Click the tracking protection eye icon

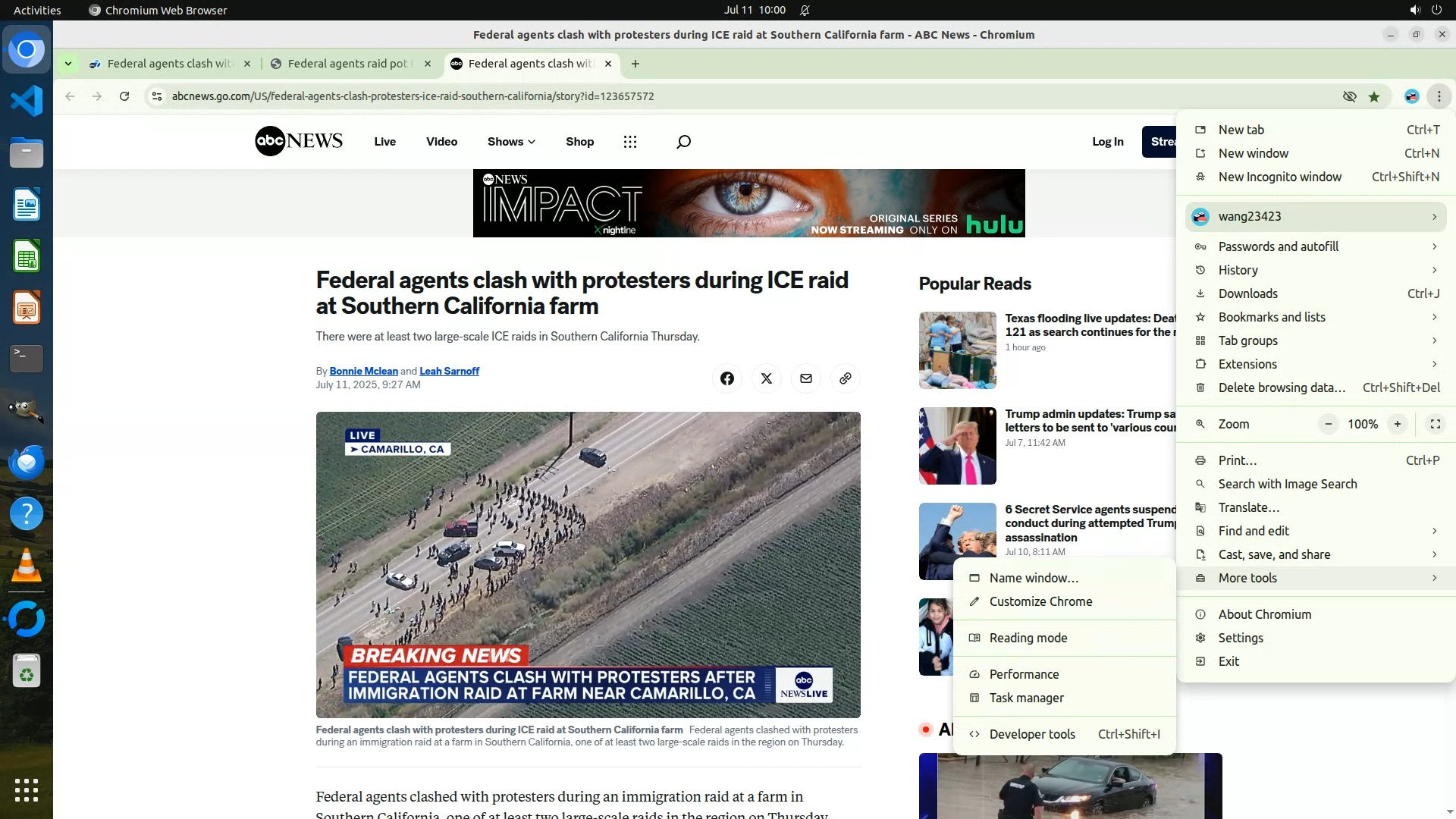point(1349,96)
